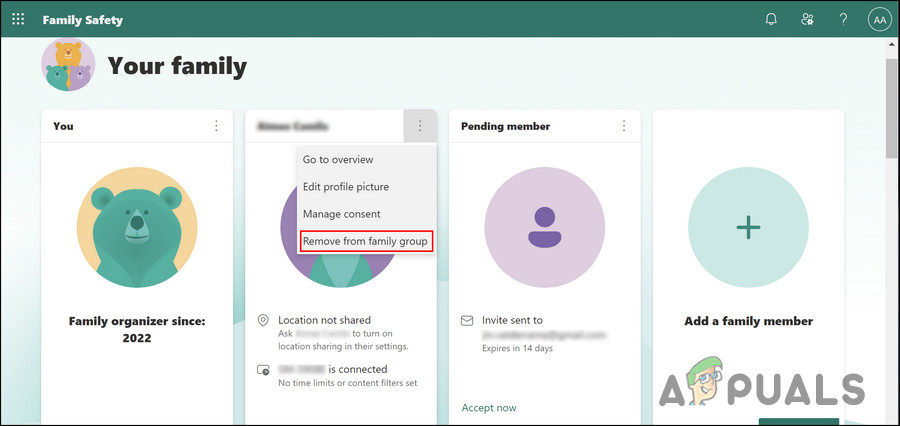
Task: Click the Accept now link
Action: (x=489, y=408)
